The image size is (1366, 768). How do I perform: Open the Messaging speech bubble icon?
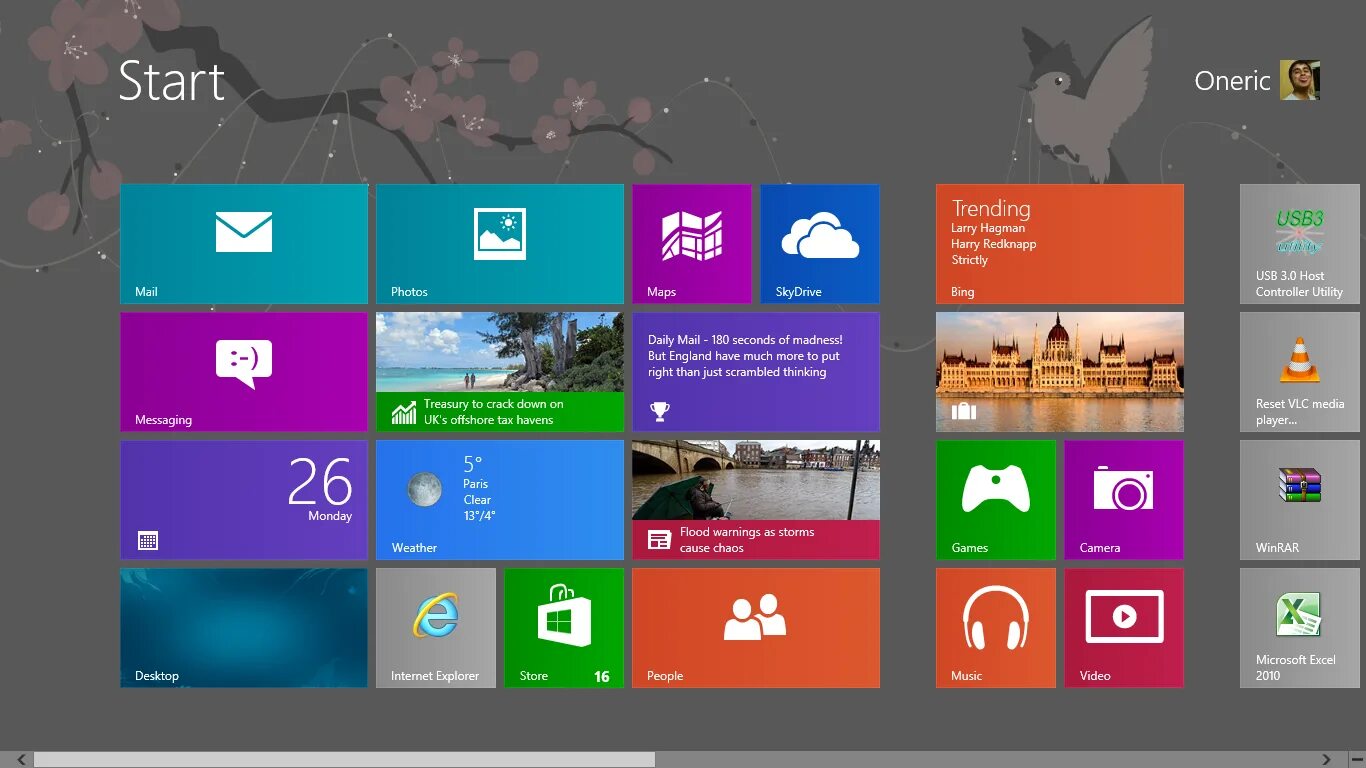[x=244, y=364]
